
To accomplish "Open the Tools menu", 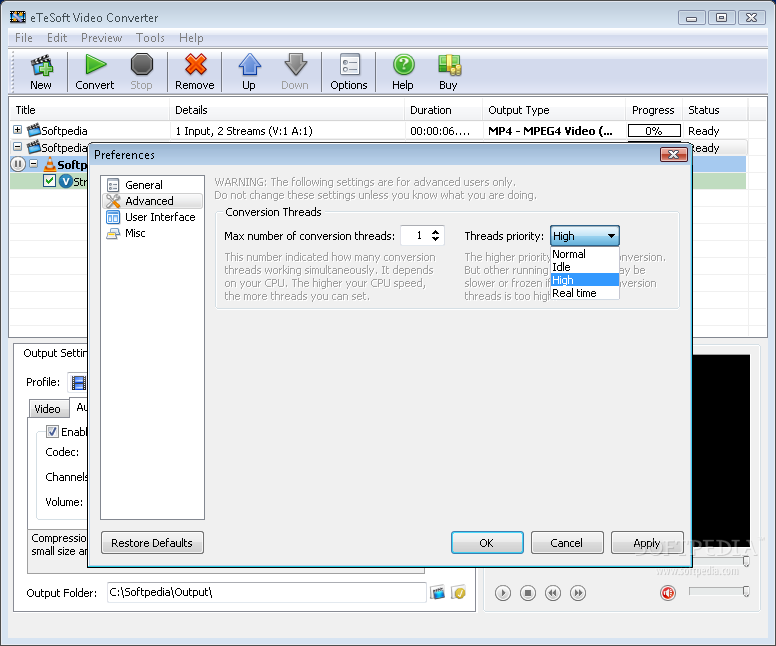I will click(x=150, y=38).
